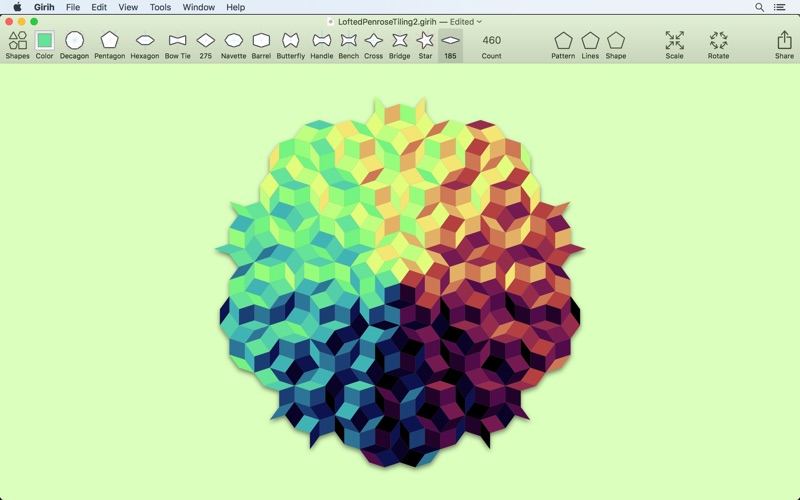Viewport: 800px width, 500px height.
Task: Select the Pentagon tile shape
Action: click(x=109, y=41)
